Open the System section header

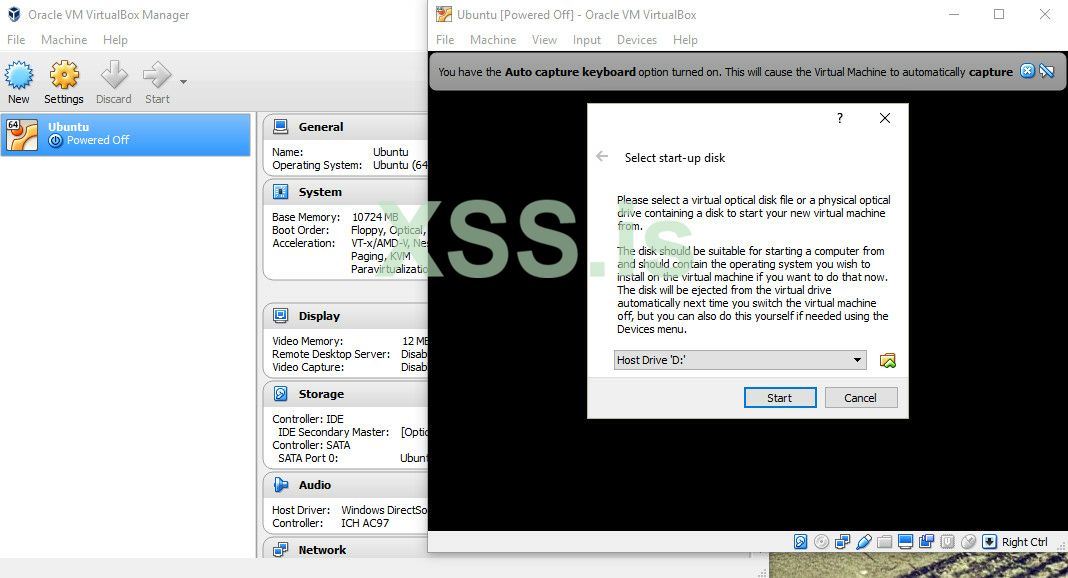(320, 193)
